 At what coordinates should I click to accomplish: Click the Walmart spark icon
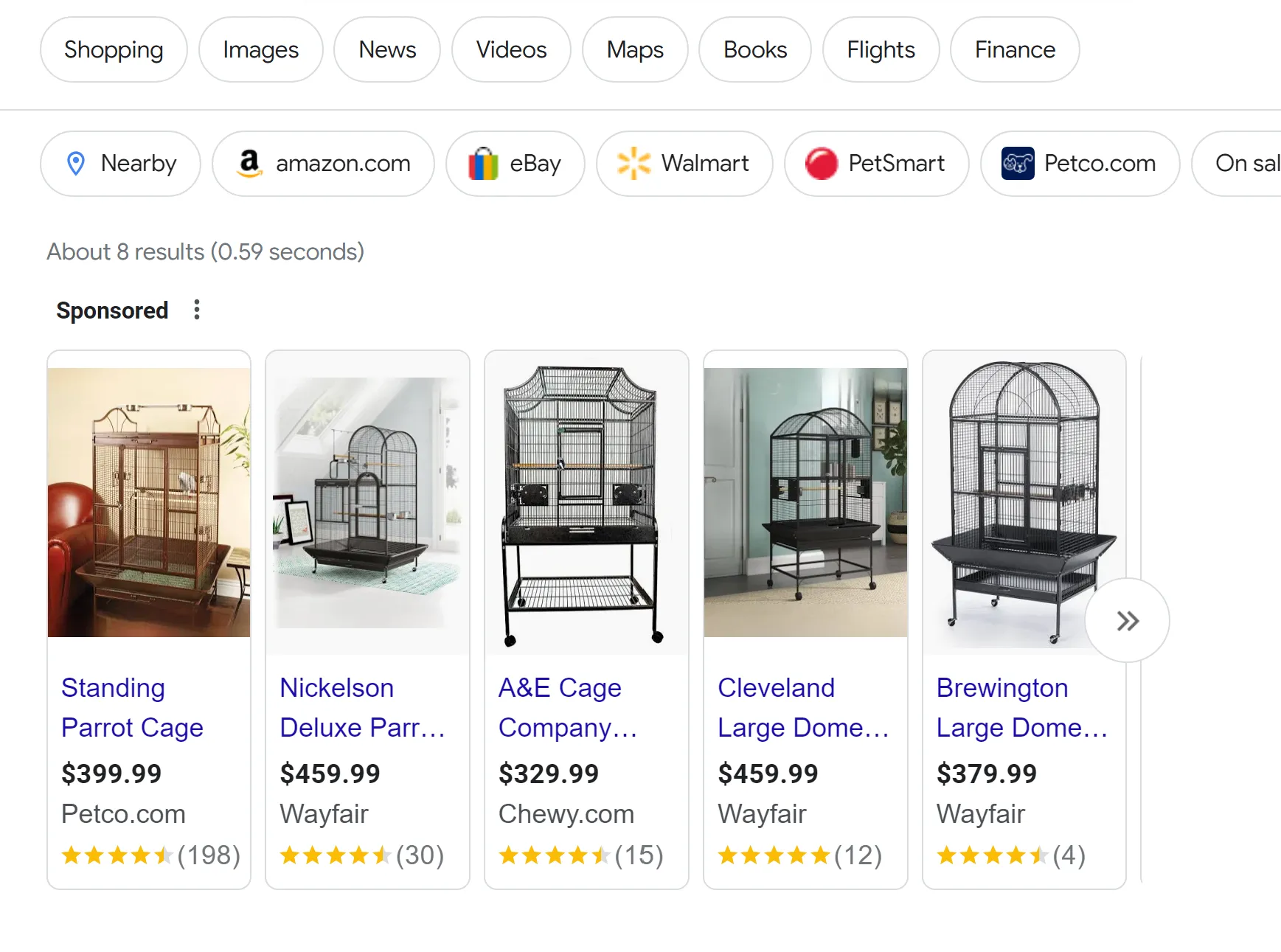tap(636, 163)
